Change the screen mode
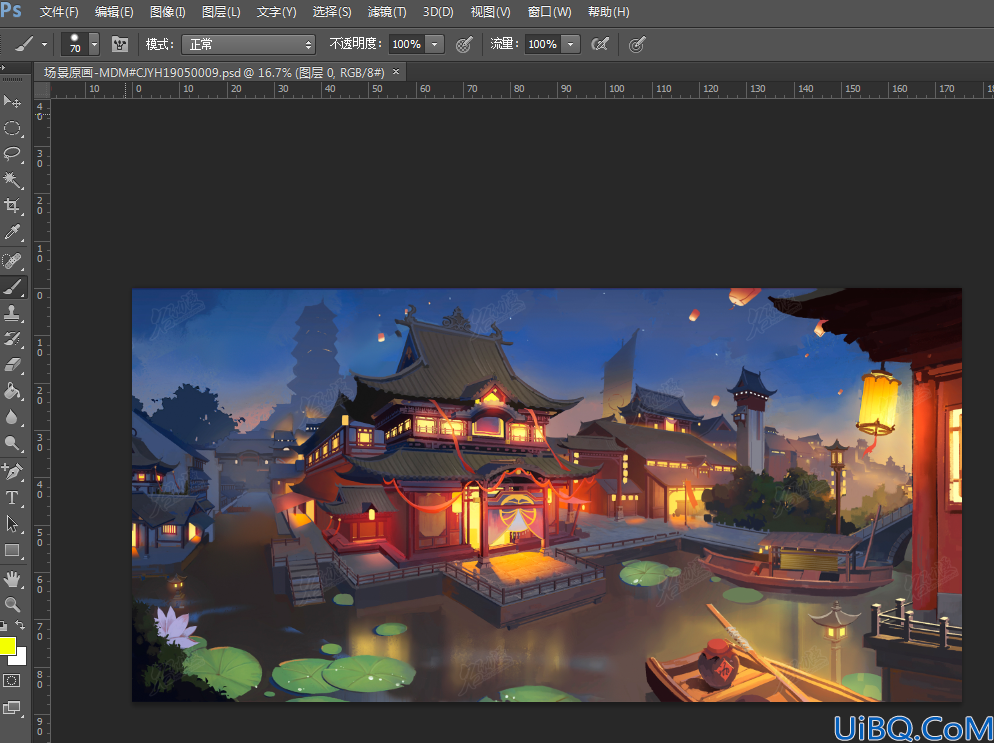994x743 pixels. [x=12, y=707]
